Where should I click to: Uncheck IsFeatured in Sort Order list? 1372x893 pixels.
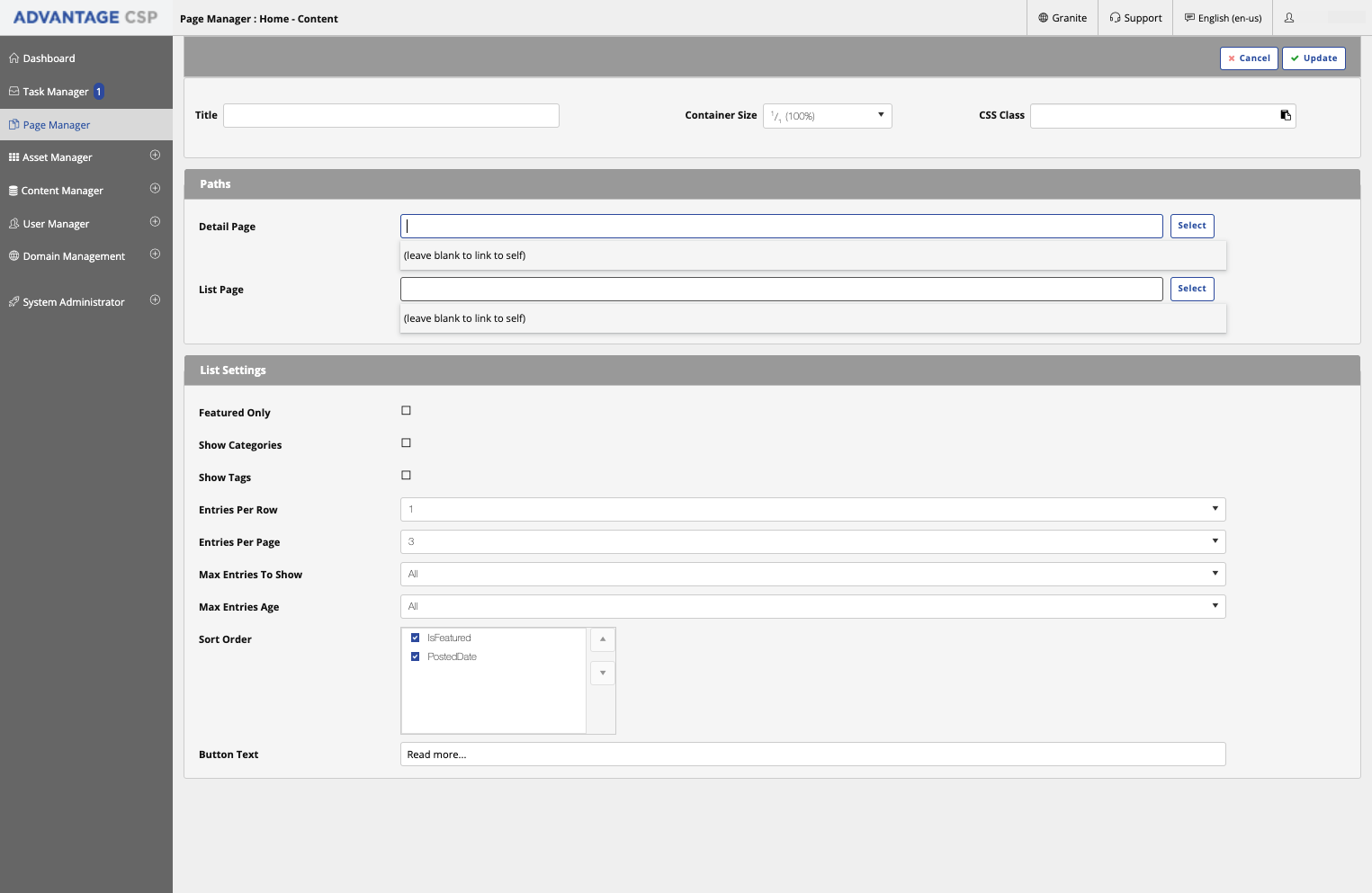[x=415, y=638]
